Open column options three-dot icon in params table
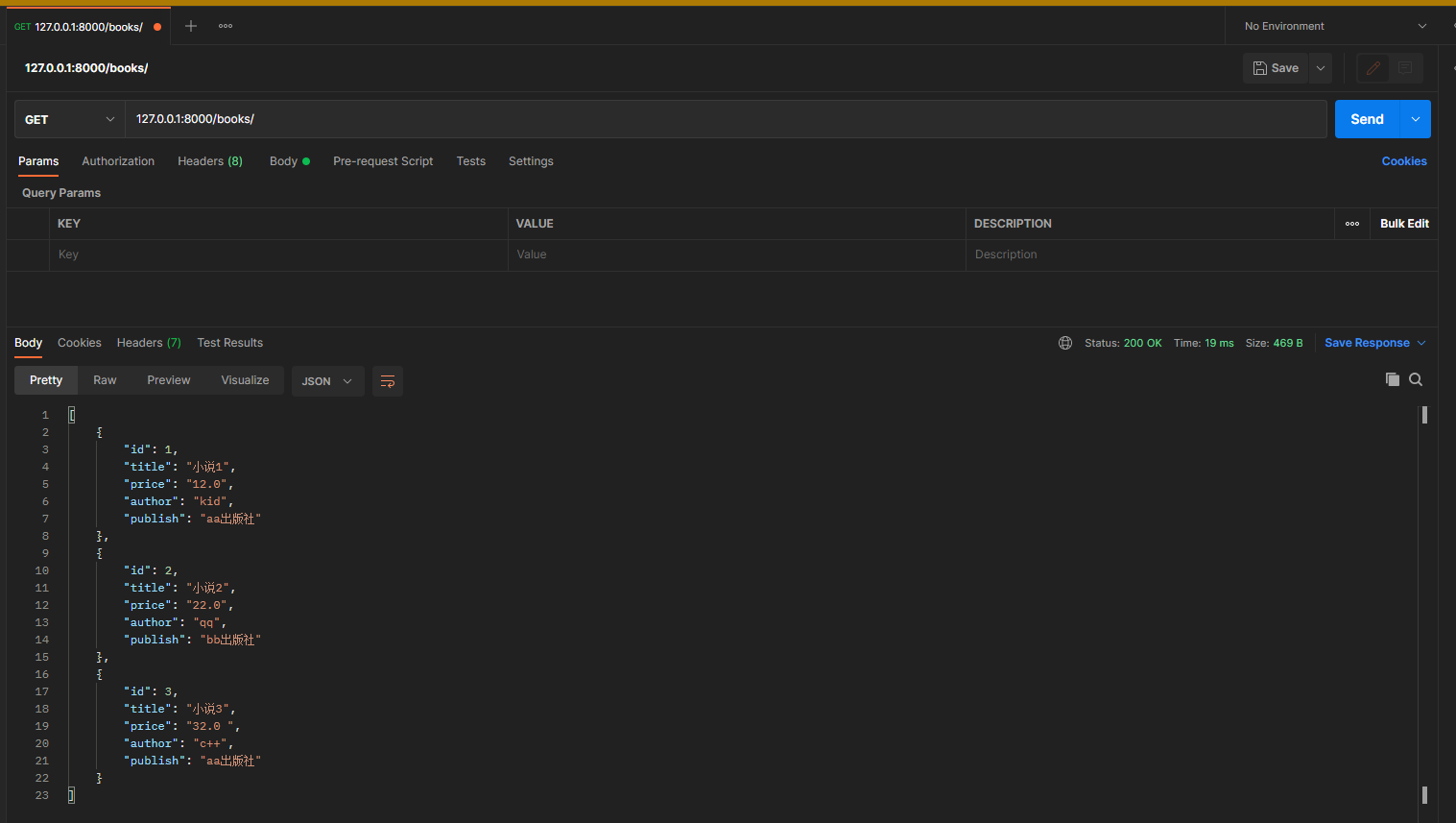Screen dimensions: 1456x823 pos(1352,224)
